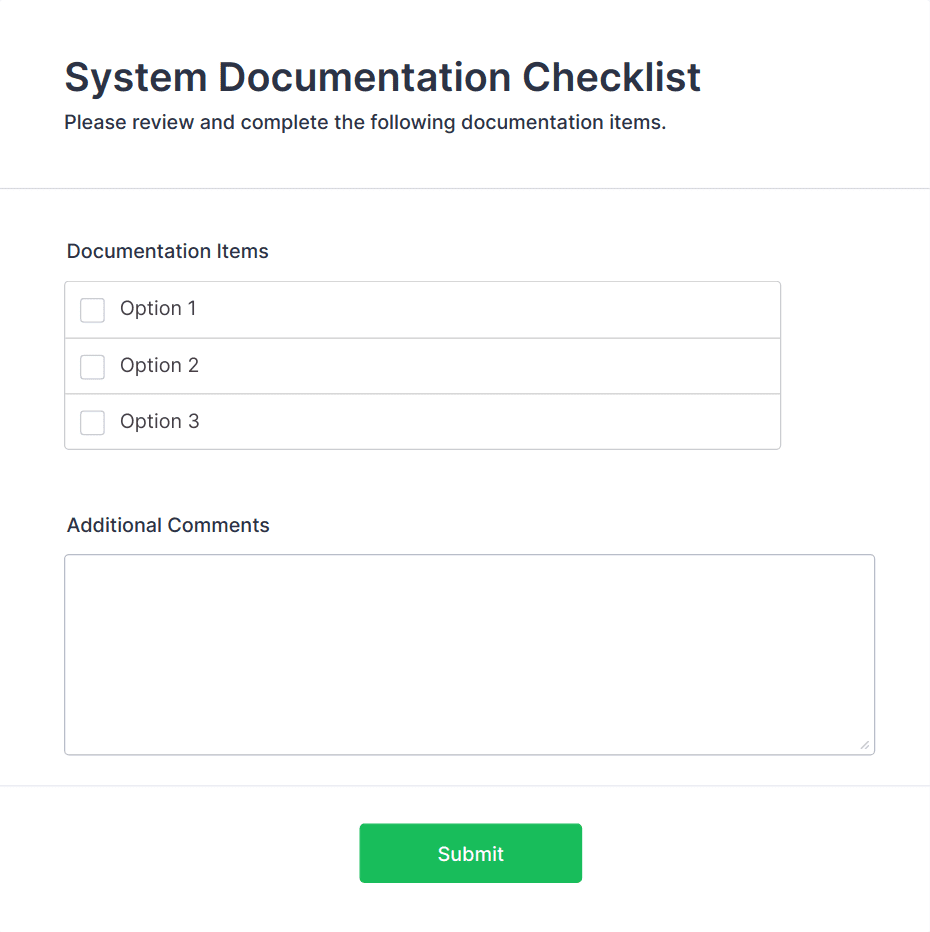Click inside the Additional Comments text area
The height and width of the screenshot is (932, 930).
point(470,650)
